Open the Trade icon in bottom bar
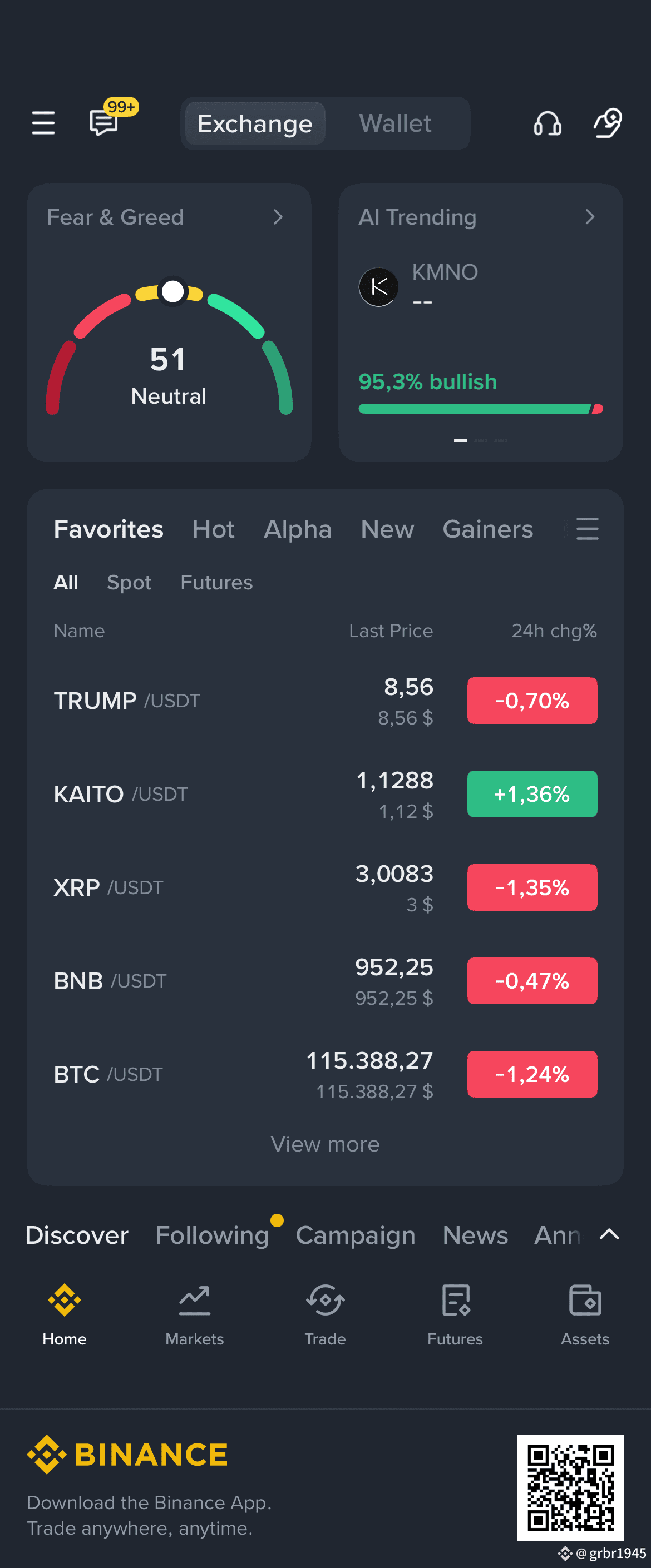This screenshot has width=651, height=1568. pos(324,1299)
